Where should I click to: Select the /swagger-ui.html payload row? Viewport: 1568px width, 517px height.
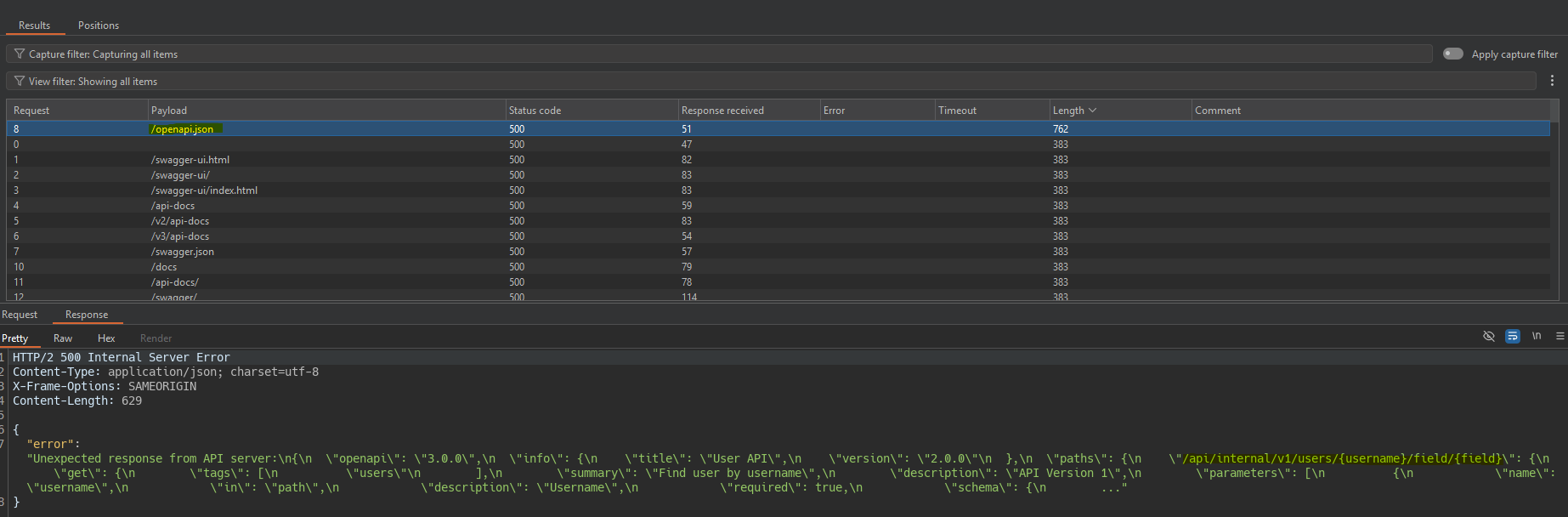click(x=190, y=160)
